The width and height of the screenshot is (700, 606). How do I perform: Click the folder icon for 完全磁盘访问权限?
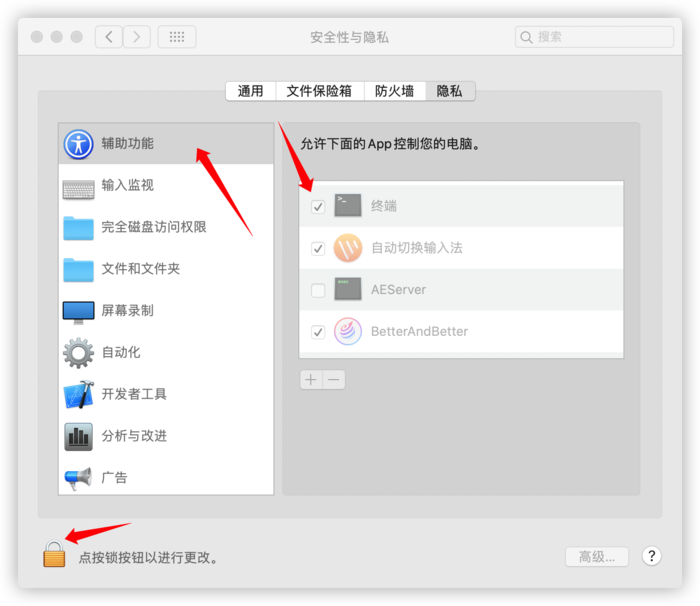tap(79, 228)
